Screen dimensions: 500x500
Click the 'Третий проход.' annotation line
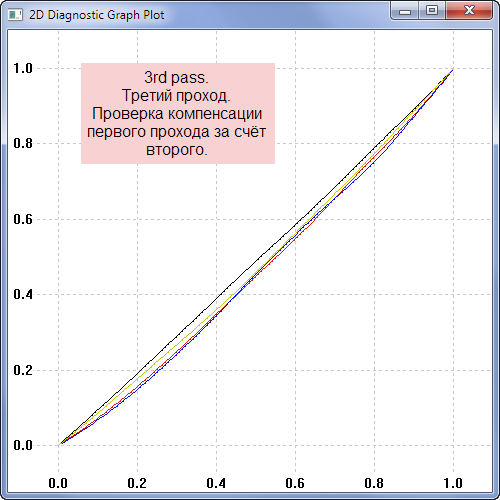(176, 96)
